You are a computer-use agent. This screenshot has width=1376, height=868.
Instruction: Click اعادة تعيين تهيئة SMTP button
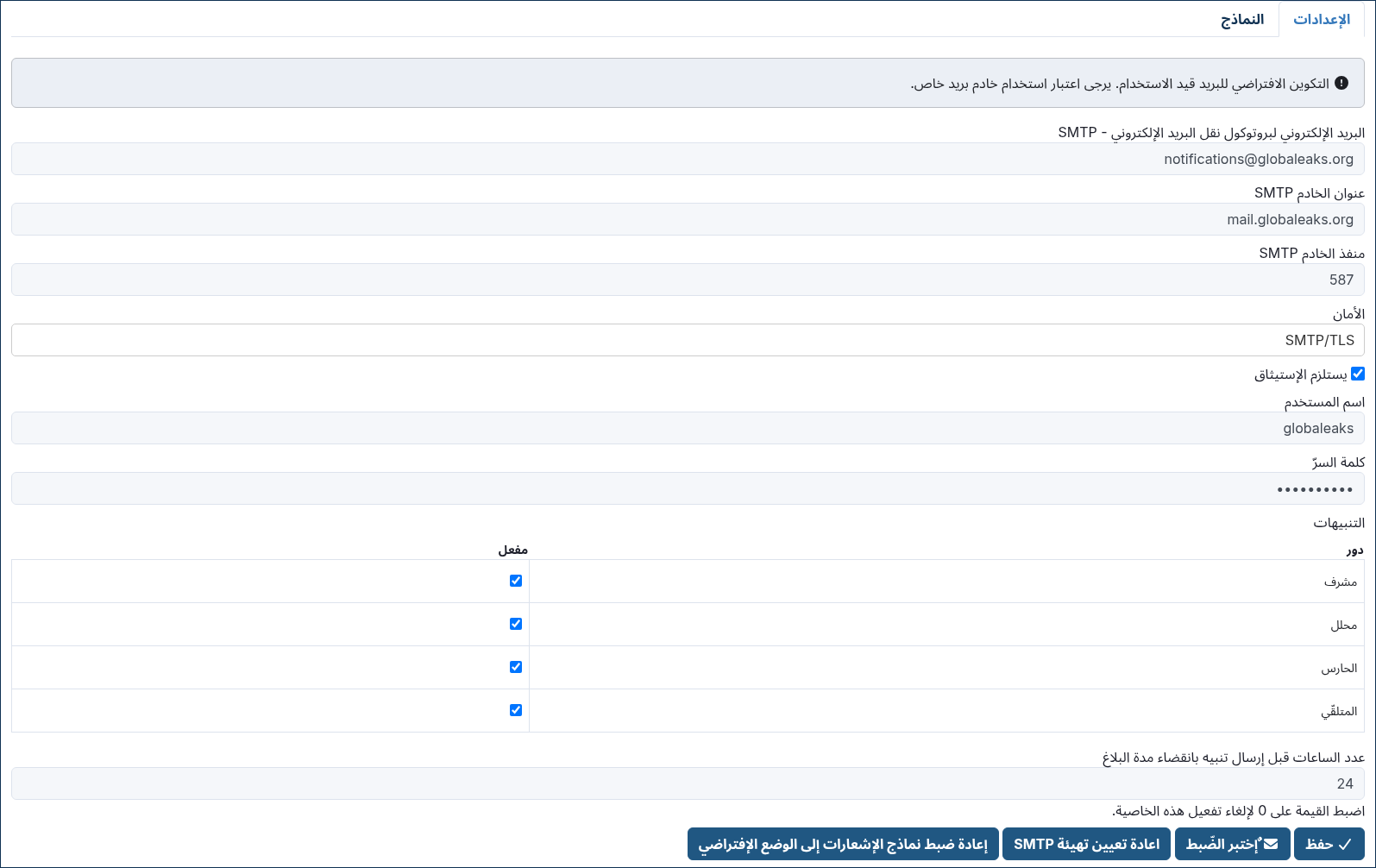1087,844
